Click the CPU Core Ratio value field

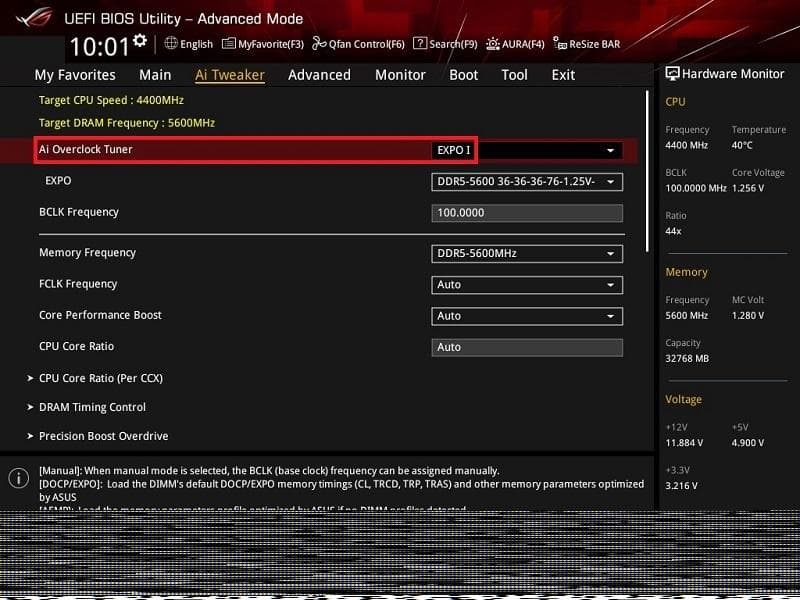pyautogui.click(x=527, y=347)
